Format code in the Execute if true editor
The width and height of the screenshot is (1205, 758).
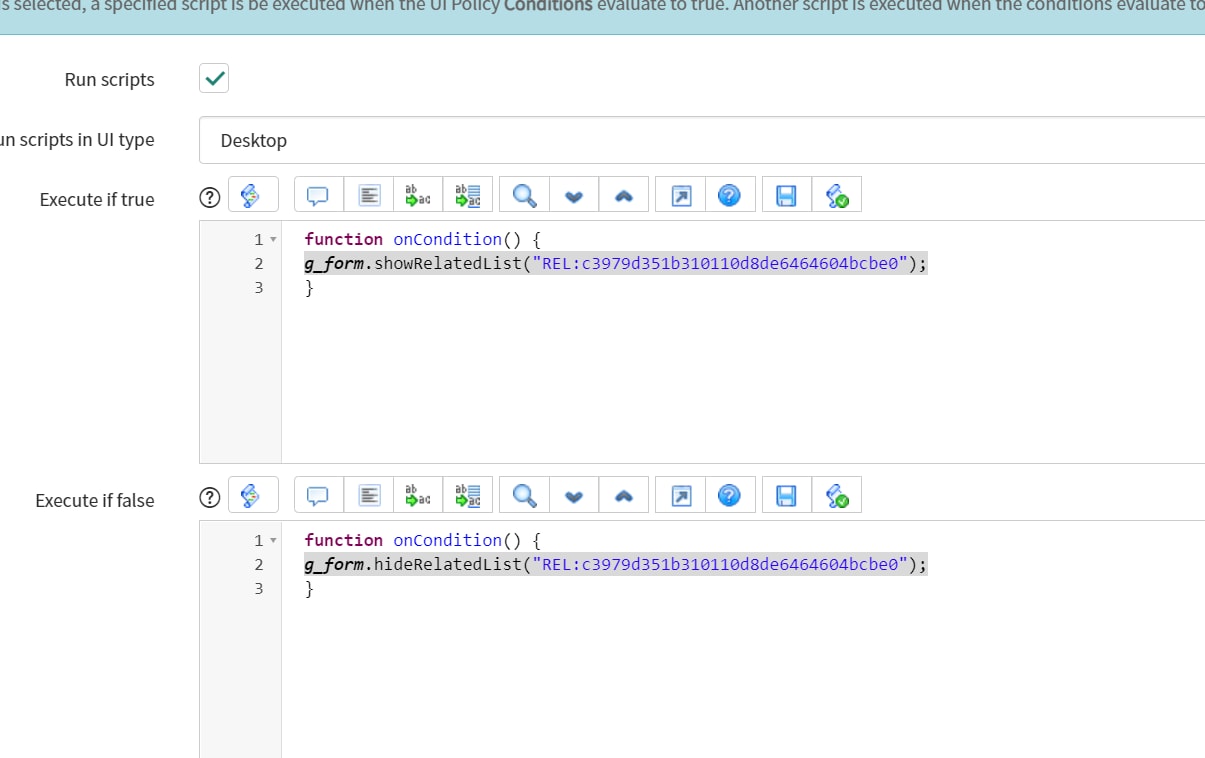[x=368, y=194]
